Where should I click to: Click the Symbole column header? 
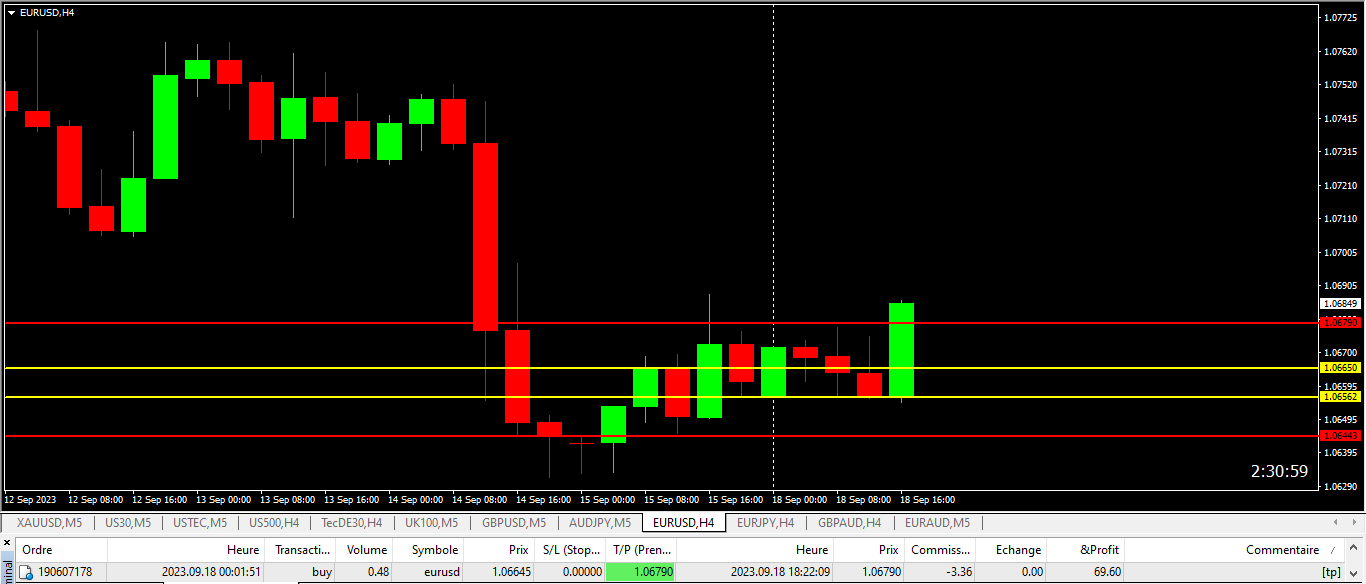click(x=434, y=549)
